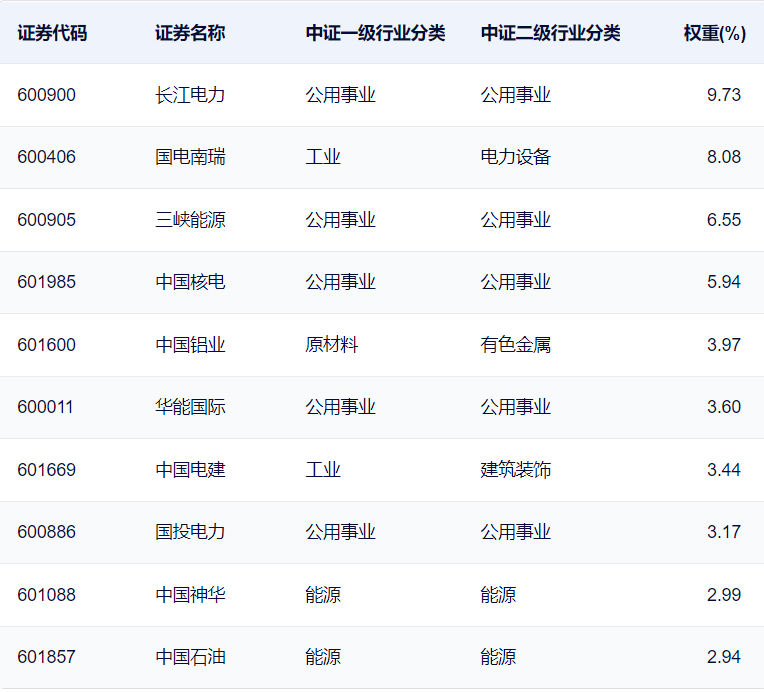The image size is (764, 692).
Task: Click the 证券代码 column header
Action: tap(52, 33)
